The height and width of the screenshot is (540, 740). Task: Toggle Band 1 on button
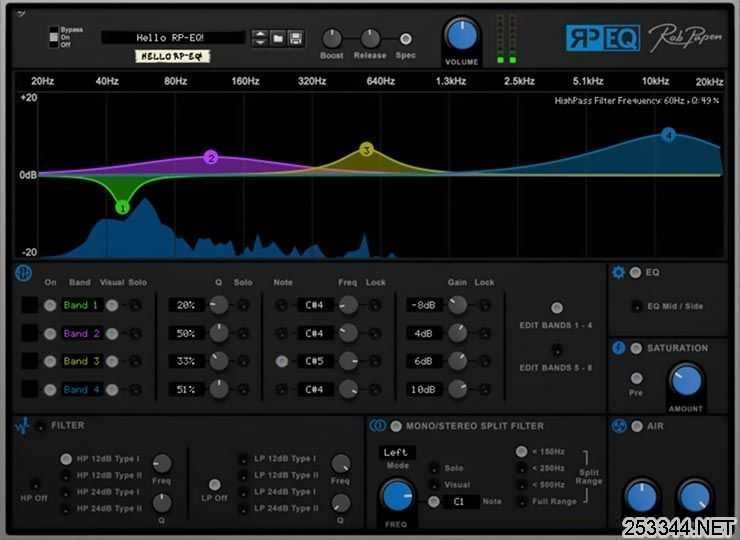pos(50,305)
